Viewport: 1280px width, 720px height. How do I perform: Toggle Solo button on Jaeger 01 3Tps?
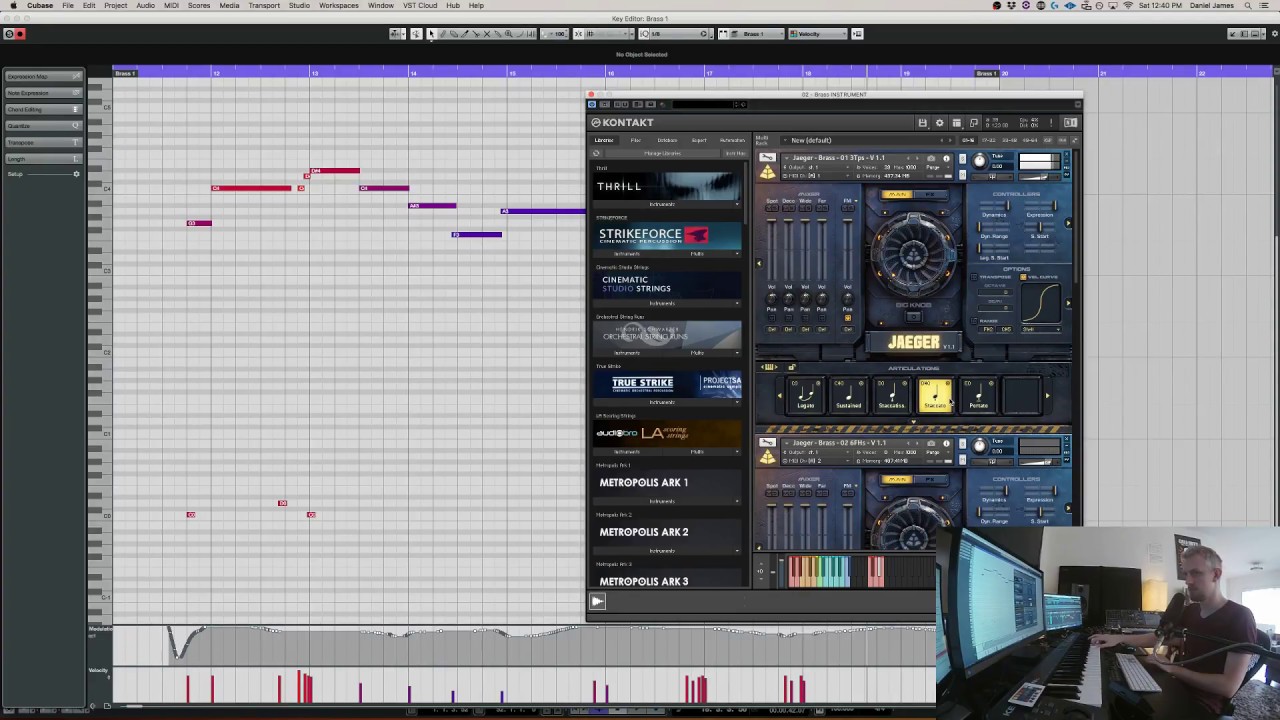tap(962, 159)
